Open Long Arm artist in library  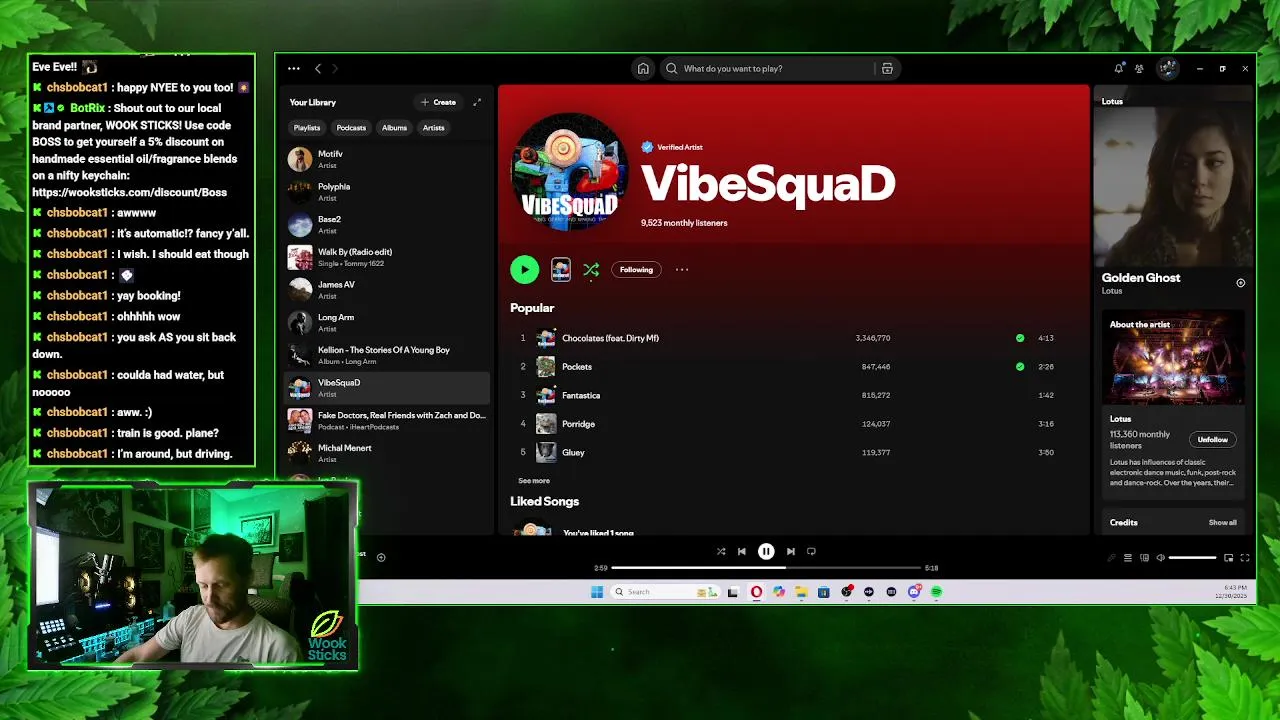tap(387, 322)
